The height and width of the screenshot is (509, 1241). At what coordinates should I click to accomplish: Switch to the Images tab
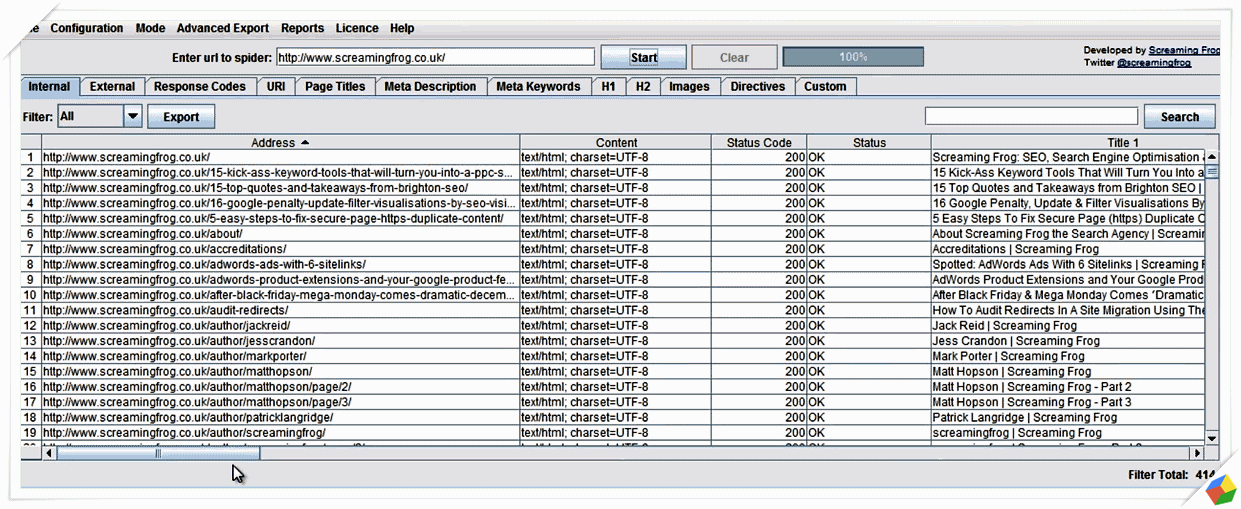click(x=689, y=87)
